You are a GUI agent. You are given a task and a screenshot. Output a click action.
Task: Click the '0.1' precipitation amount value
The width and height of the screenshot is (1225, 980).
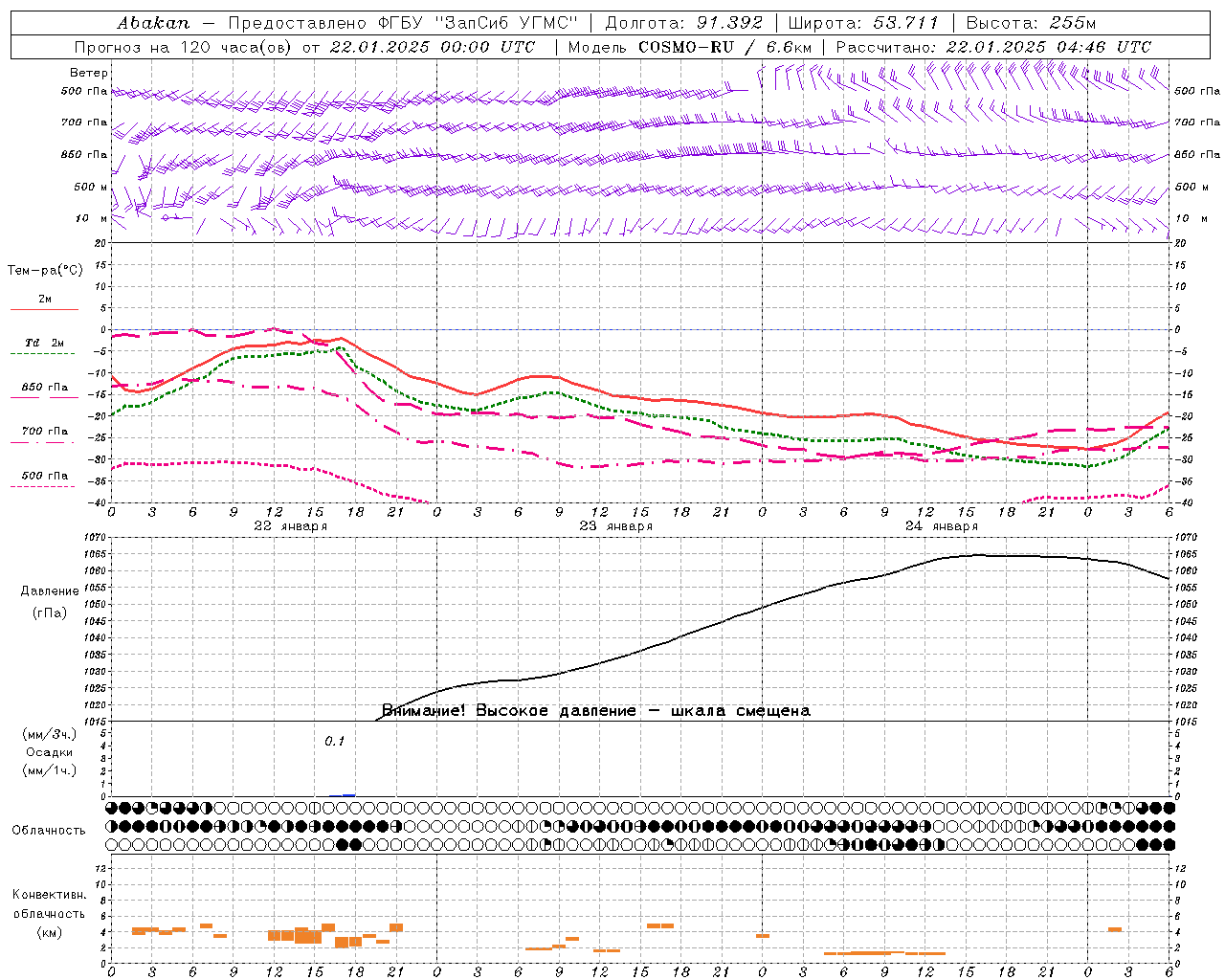click(x=334, y=741)
